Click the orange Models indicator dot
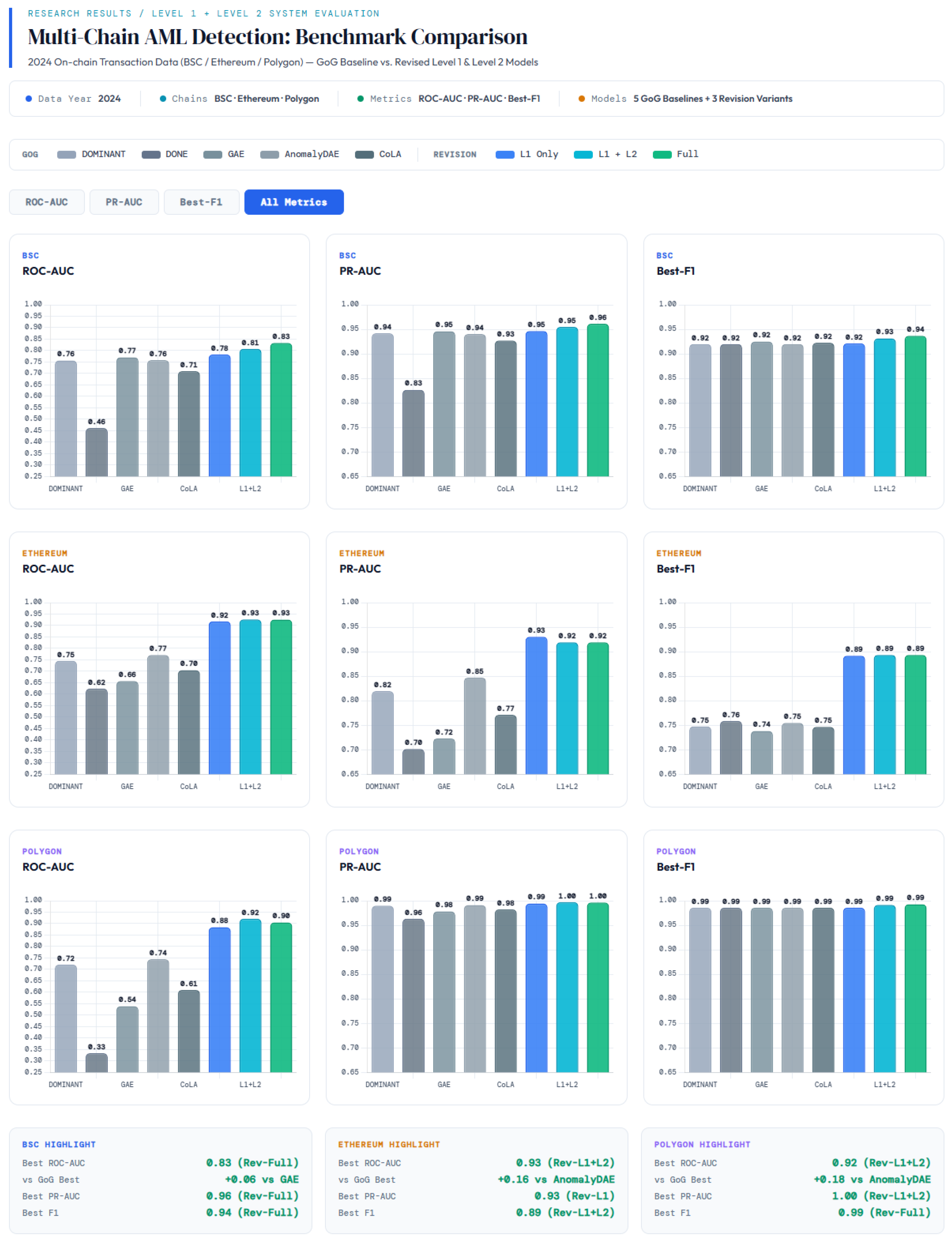The height and width of the screenshot is (1242, 952). pos(581,99)
